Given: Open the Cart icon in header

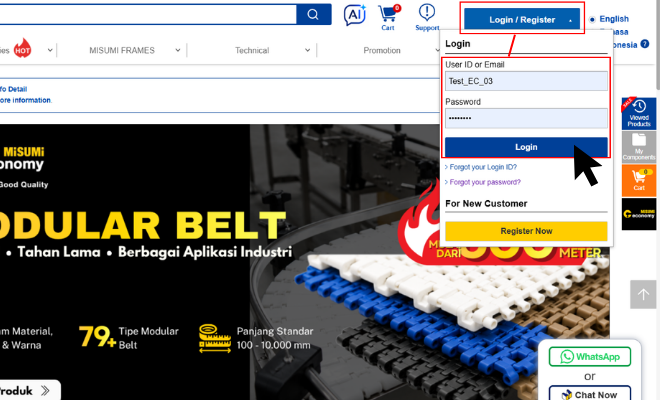Looking at the screenshot, I should pos(389,18).
